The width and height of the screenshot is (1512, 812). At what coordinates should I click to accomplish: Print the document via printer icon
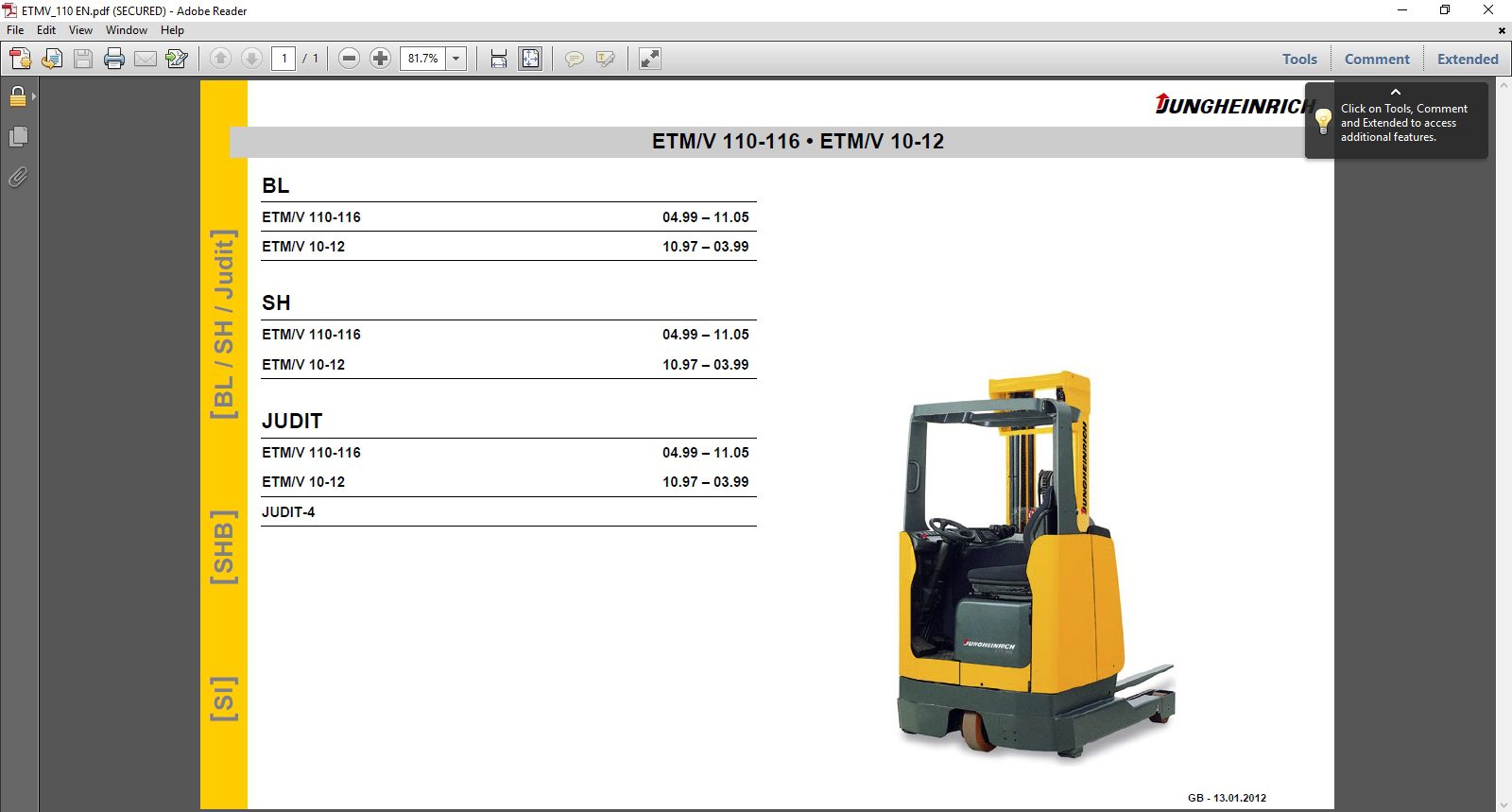(114, 59)
